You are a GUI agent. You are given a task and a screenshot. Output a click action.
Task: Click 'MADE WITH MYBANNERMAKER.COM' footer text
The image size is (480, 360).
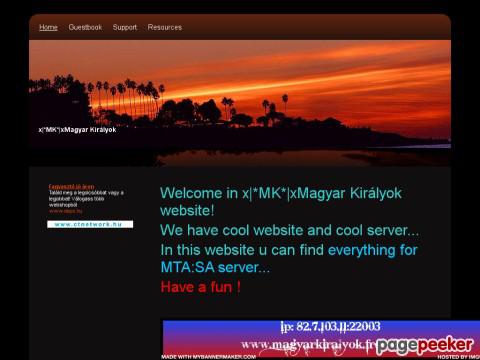209,357
